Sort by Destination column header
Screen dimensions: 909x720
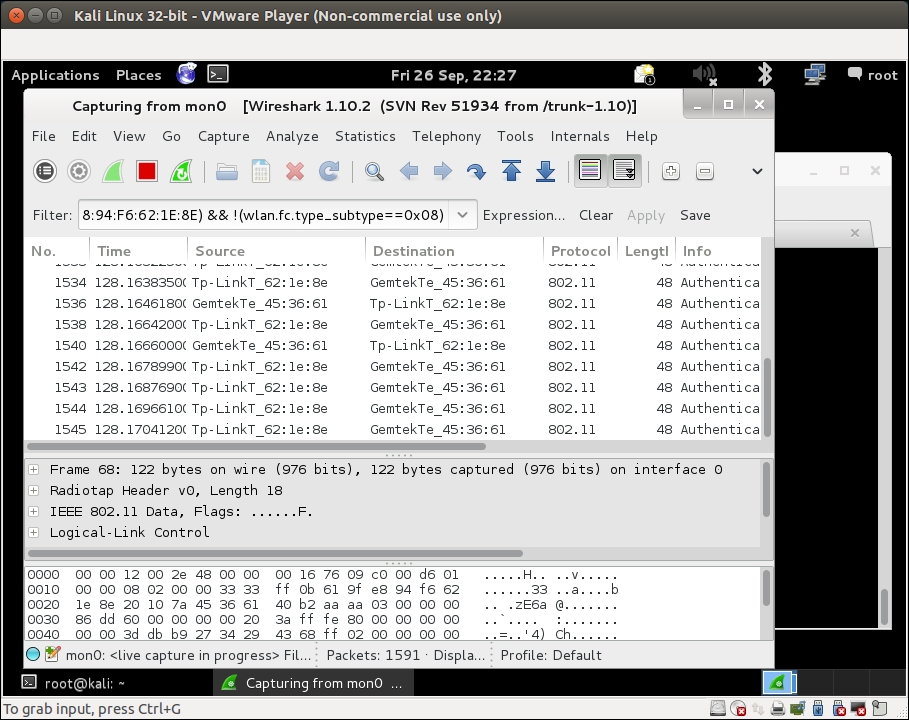(454, 251)
